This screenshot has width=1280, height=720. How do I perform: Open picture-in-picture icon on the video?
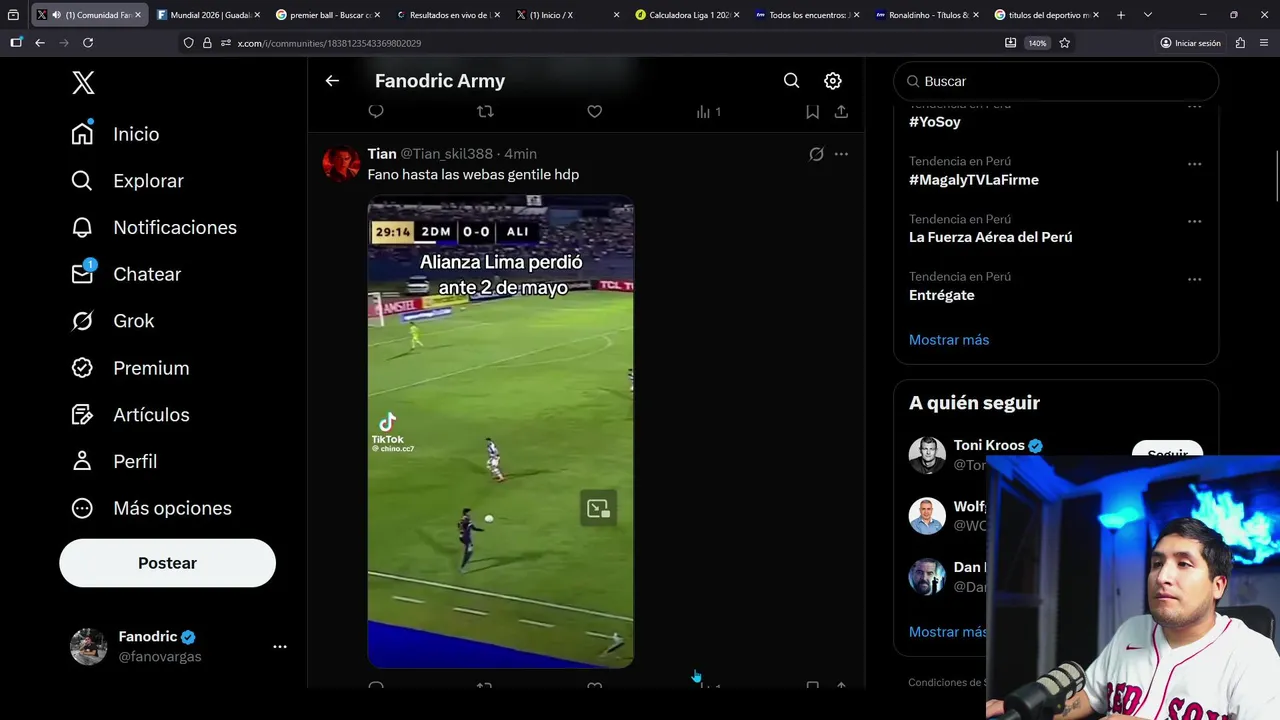click(598, 509)
